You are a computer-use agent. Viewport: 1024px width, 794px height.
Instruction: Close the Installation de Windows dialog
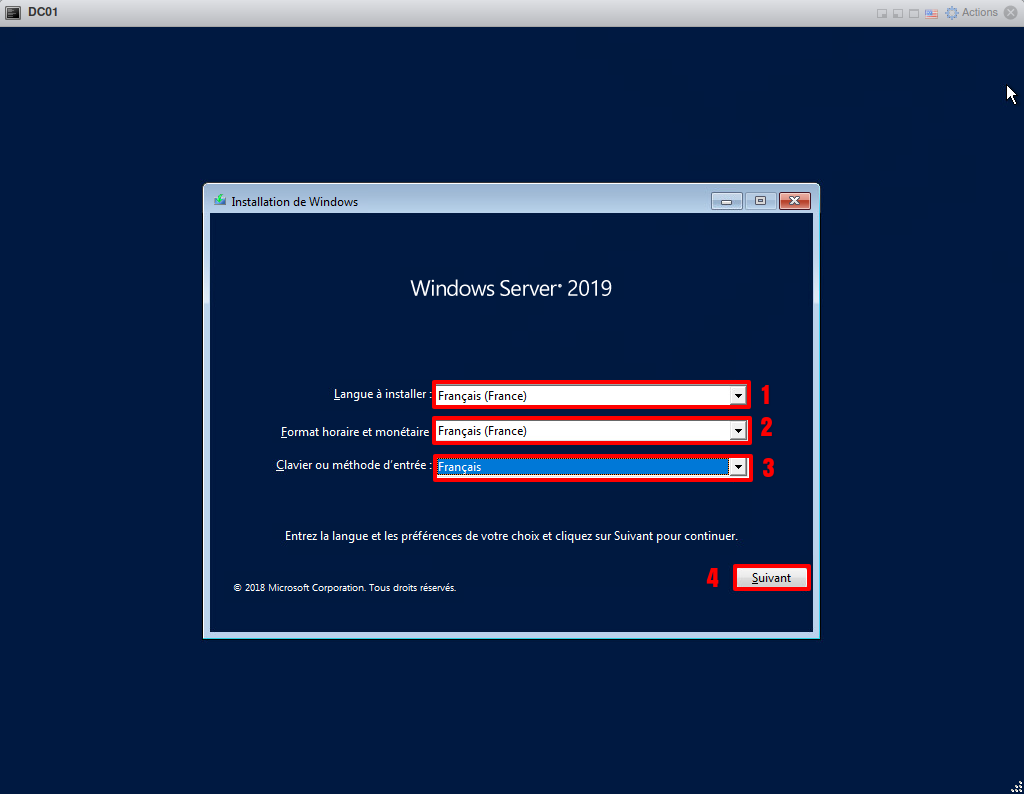pyautogui.click(x=794, y=201)
